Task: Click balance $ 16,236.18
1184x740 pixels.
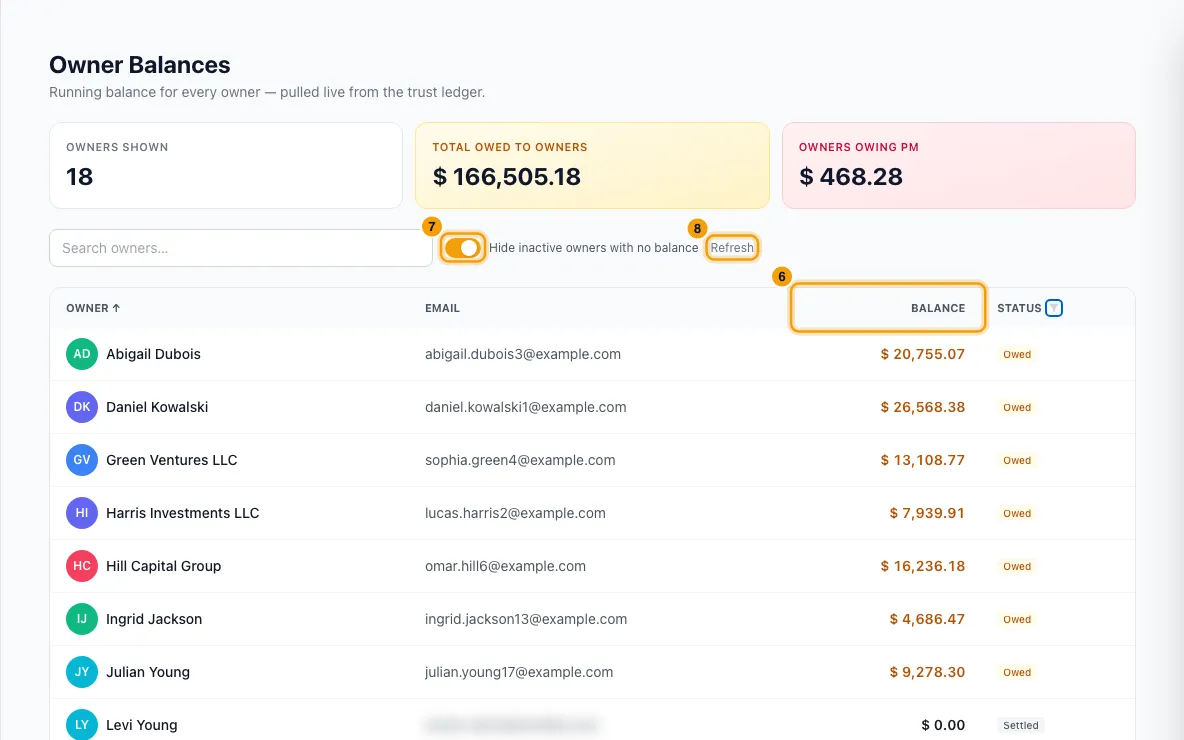Action: tap(923, 566)
